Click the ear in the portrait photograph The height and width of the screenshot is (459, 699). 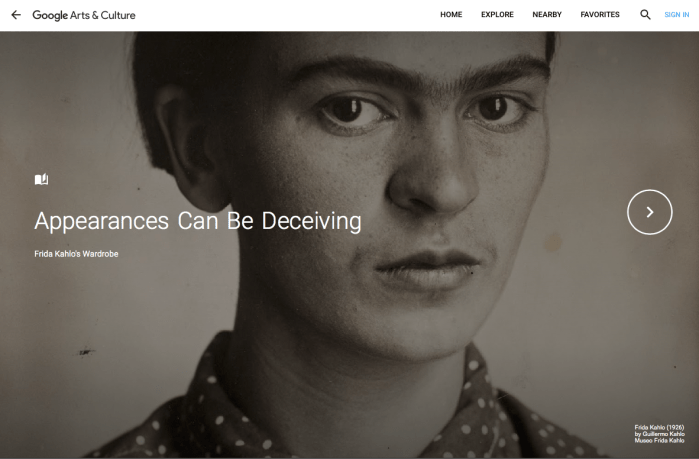192,149
